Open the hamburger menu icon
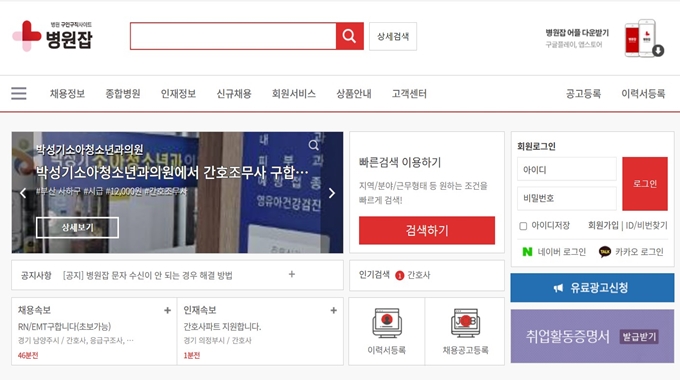 pos(19,93)
